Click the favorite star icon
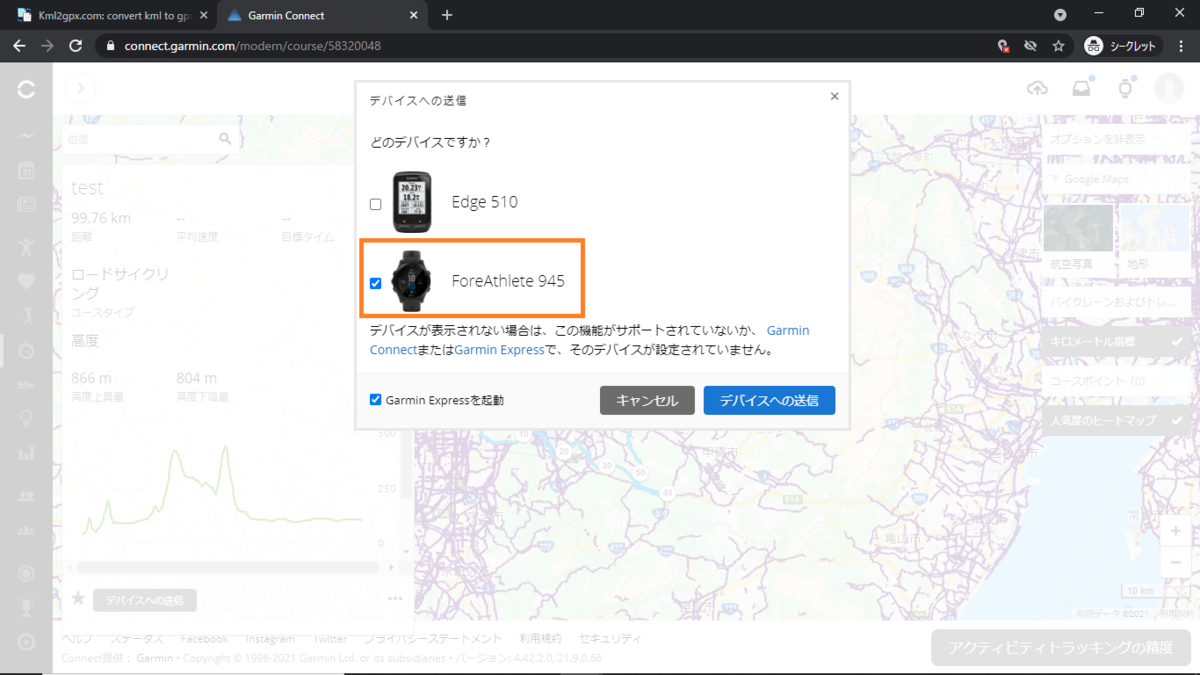Viewport: 1200px width, 675px height. click(x=78, y=598)
